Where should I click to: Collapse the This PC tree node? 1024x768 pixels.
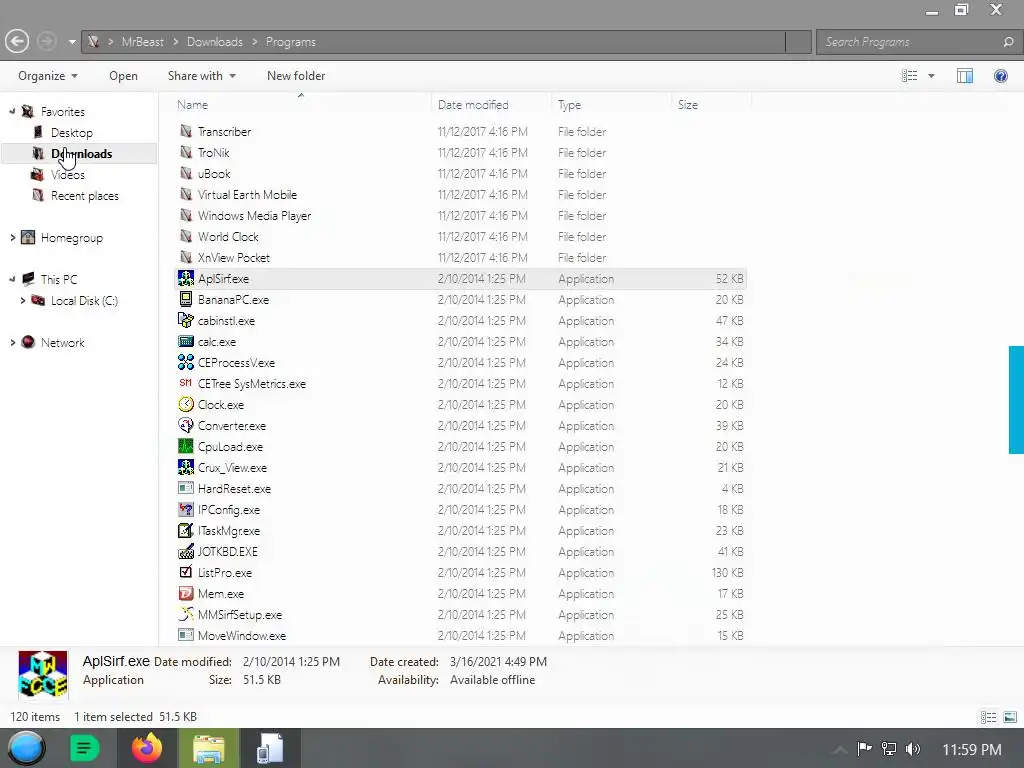point(12,280)
